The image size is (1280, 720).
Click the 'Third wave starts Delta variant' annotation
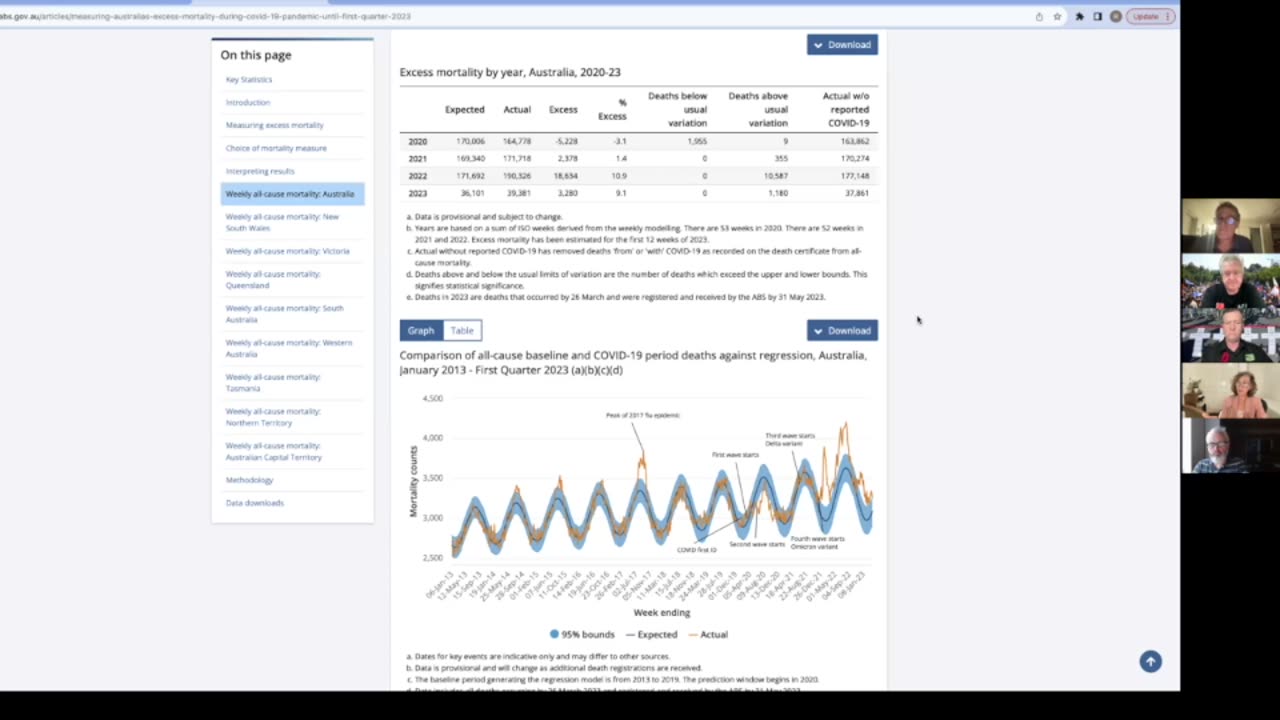790,439
